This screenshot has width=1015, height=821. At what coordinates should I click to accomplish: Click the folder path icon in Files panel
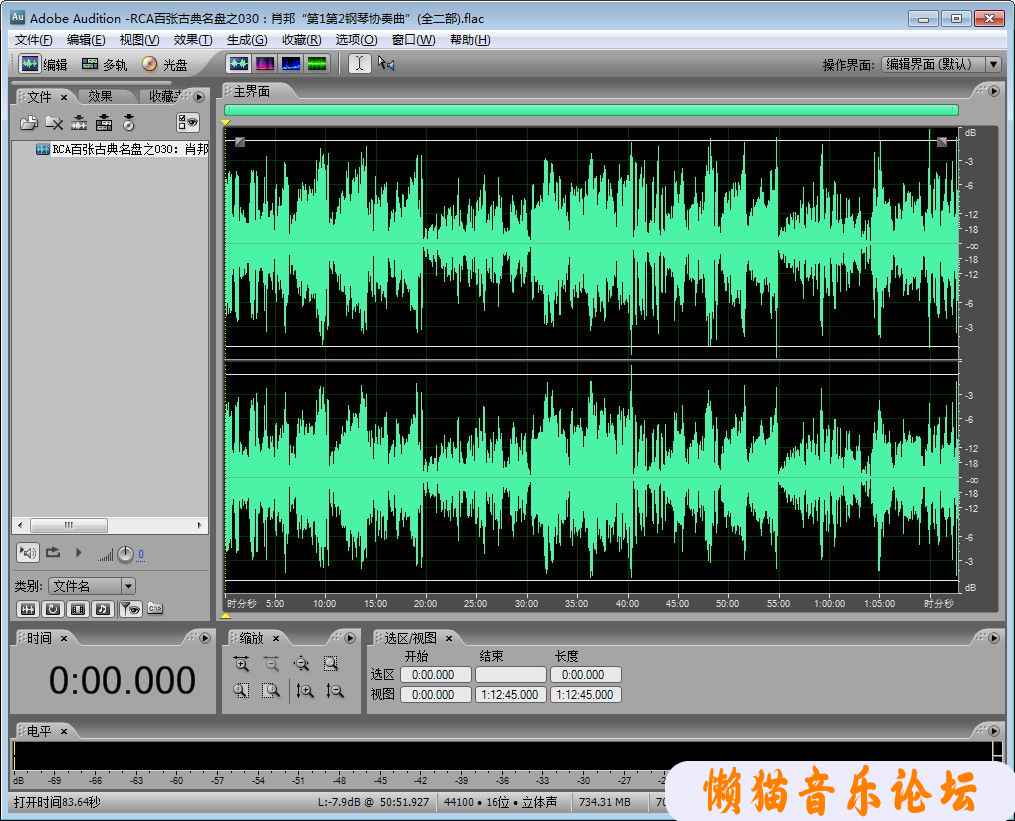[155, 608]
